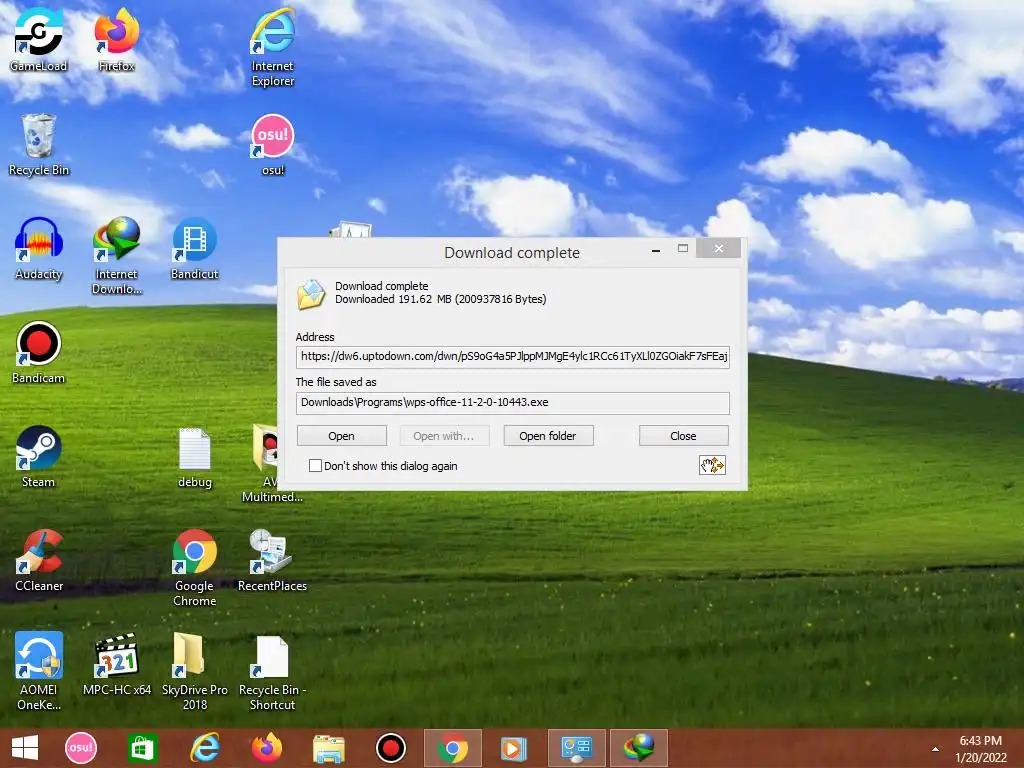
Task: Select the Firefox desktop icon
Action: [x=116, y=39]
